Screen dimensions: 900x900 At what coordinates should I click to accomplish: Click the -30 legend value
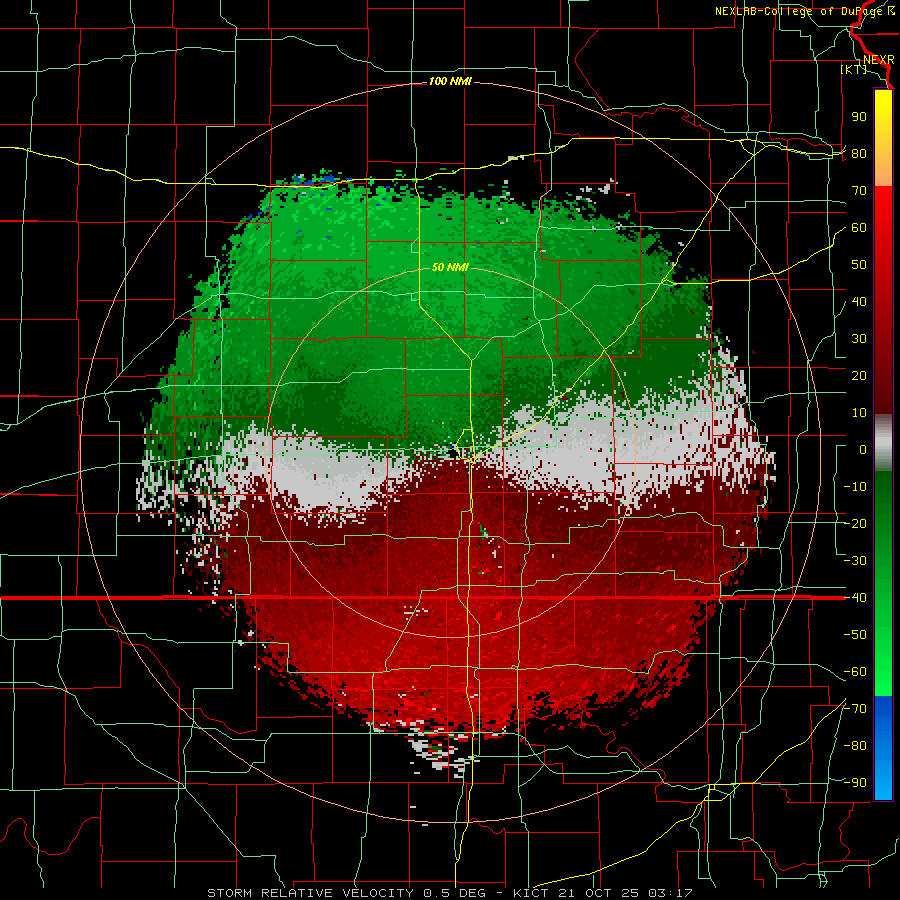click(x=855, y=561)
